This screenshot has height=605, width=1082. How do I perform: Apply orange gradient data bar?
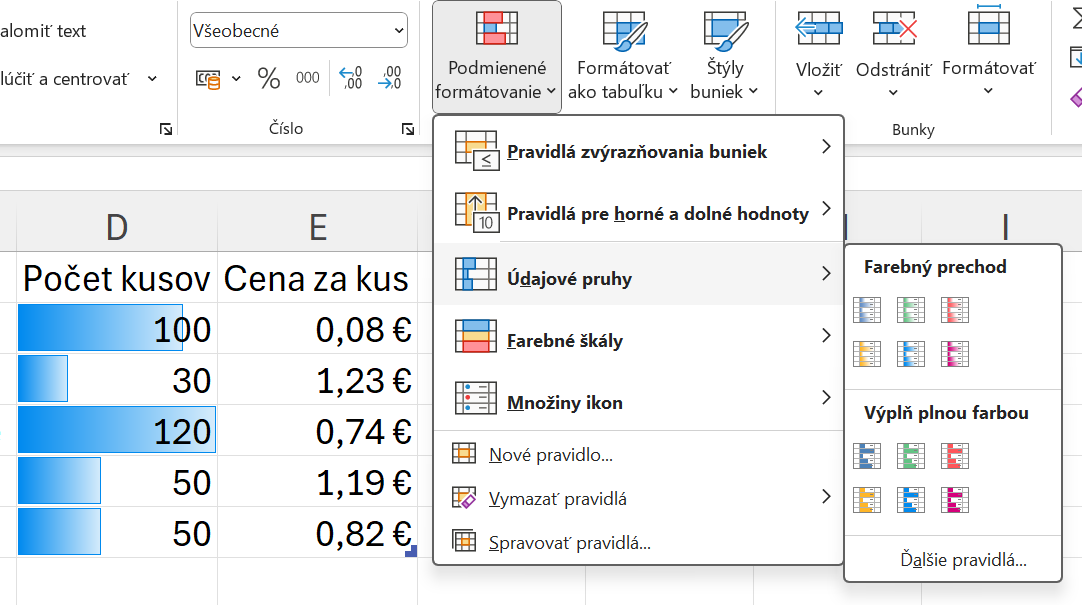[867, 354]
